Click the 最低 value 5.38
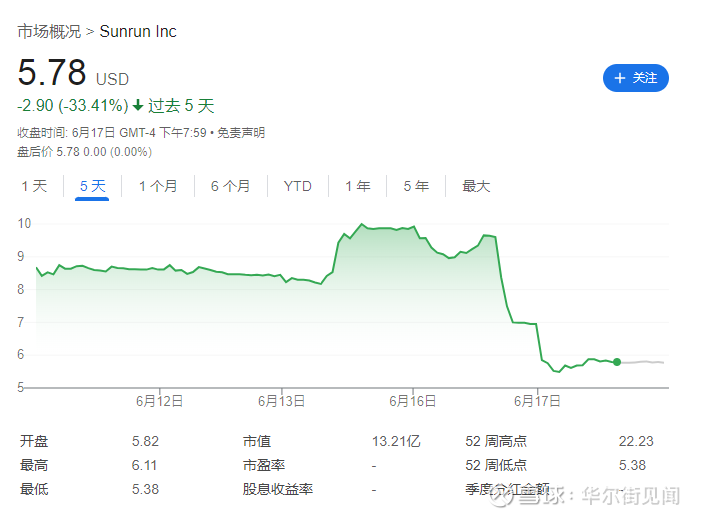 pyautogui.click(x=145, y=489)
